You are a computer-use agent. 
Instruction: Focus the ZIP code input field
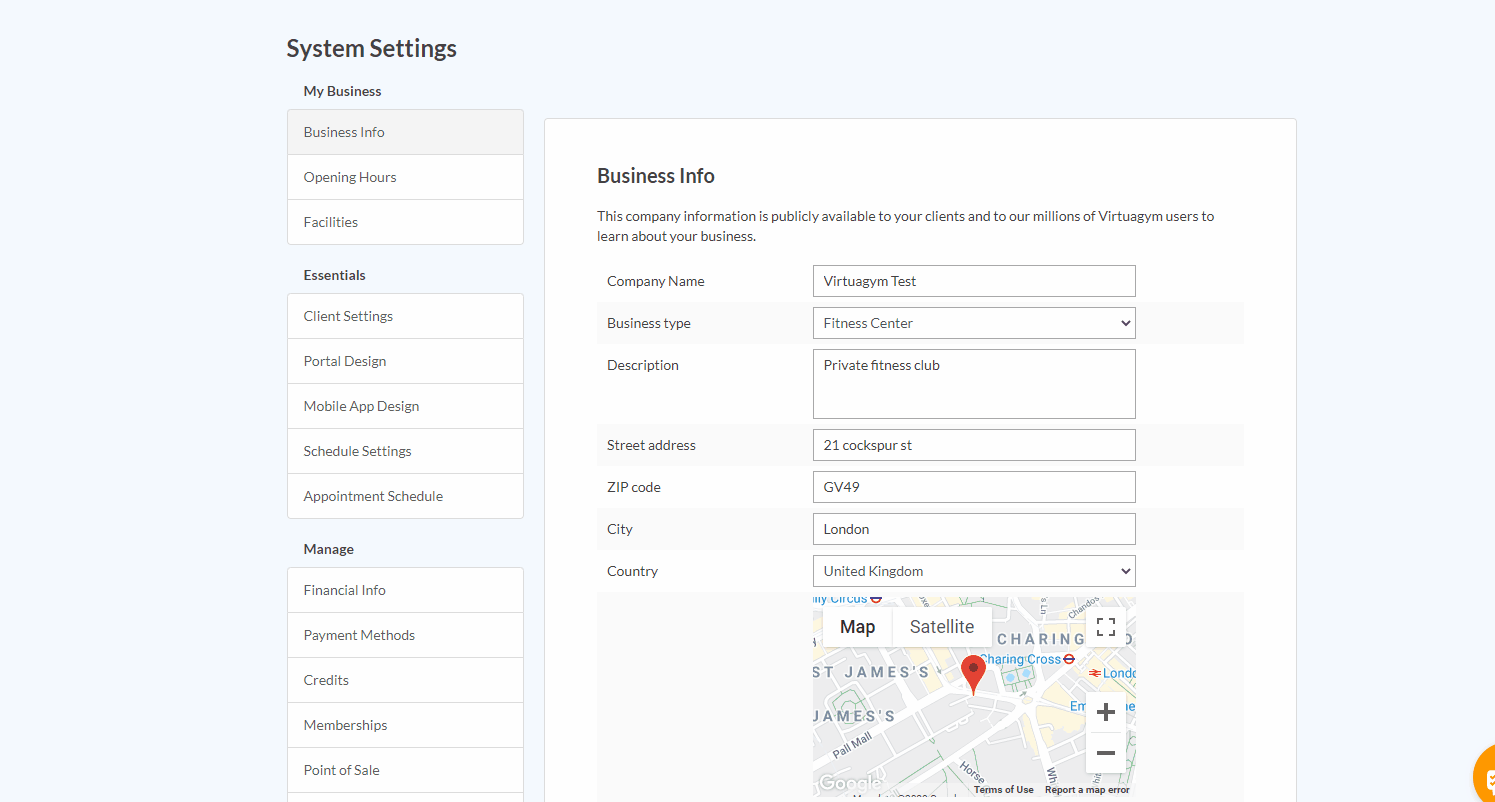(x=974, y=487)
